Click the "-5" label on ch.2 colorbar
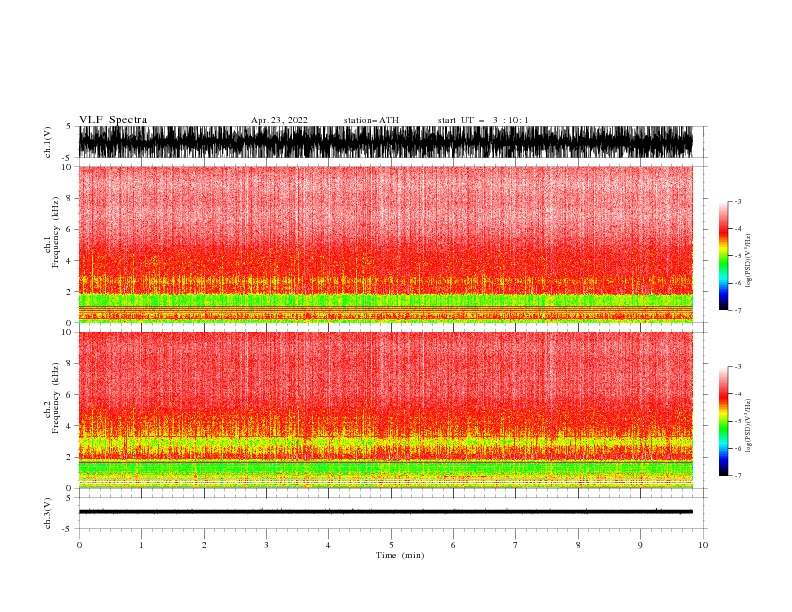The image size is (792, 612). [x=738, y=421]
